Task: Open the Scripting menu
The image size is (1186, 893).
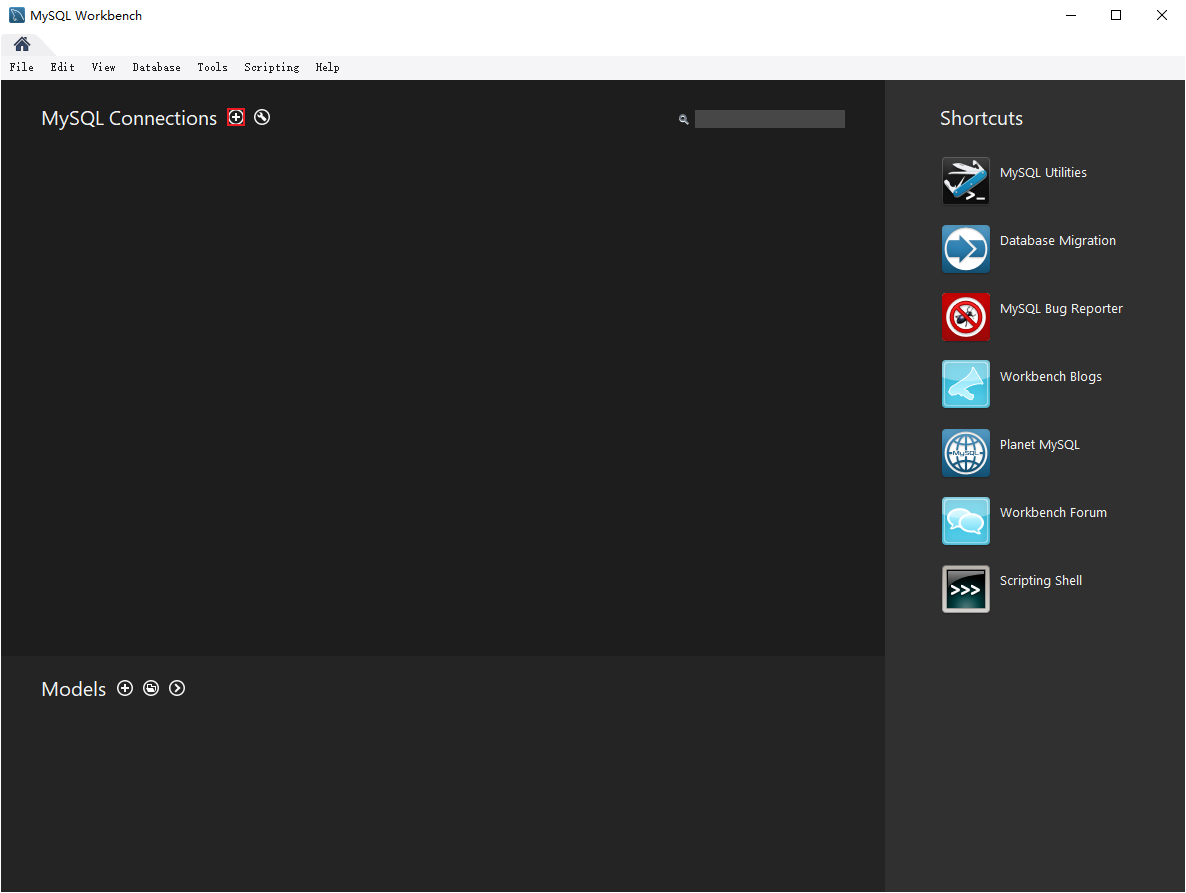Action: point(272,67)
